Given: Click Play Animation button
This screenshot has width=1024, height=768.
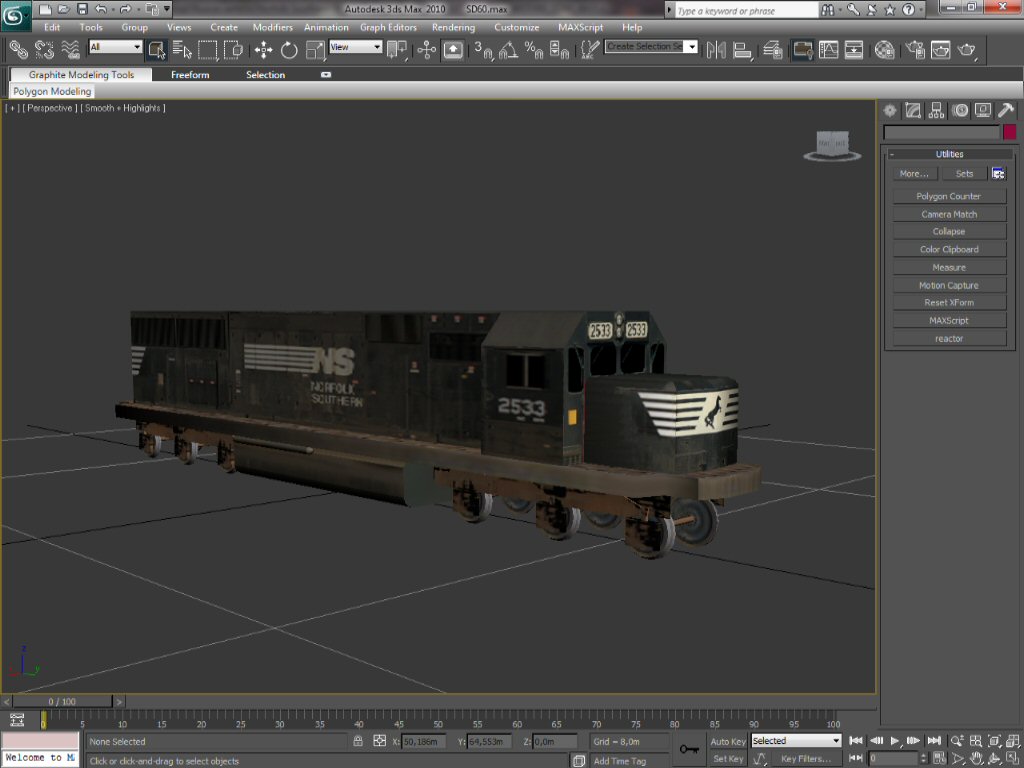Looking at the screenshot, I should click(x=895, y=741).
